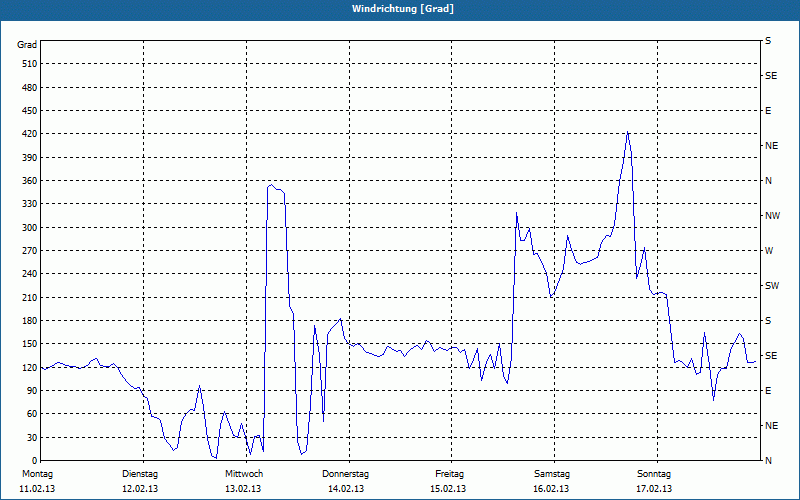Select the Donnerstag day label
This screenshot has width=800, height=500.
[345, 474]
